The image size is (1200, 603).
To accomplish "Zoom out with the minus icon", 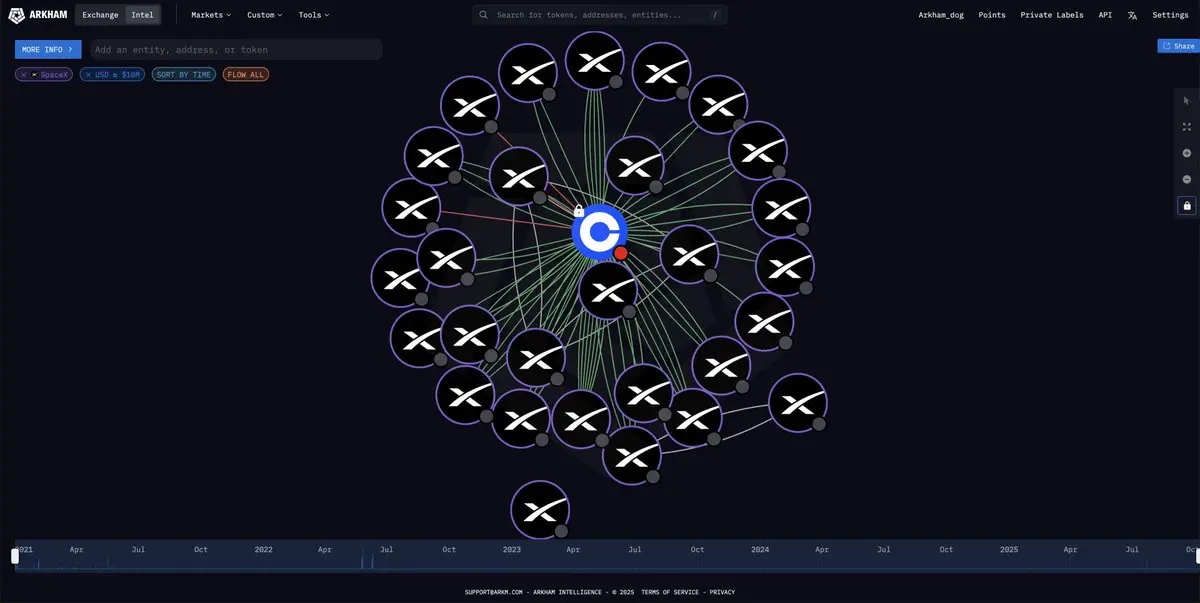I will (x=1187, y=179).
